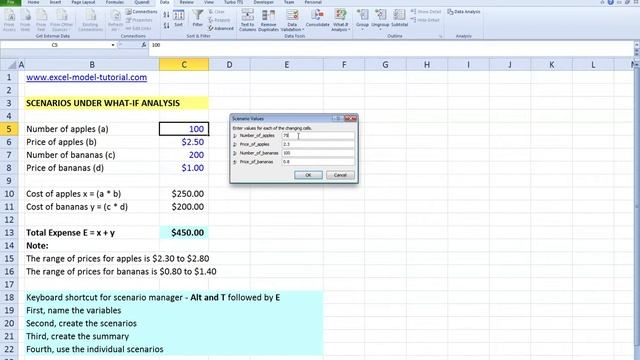Open the What-If Analysis dropdown

coord(340,20)
